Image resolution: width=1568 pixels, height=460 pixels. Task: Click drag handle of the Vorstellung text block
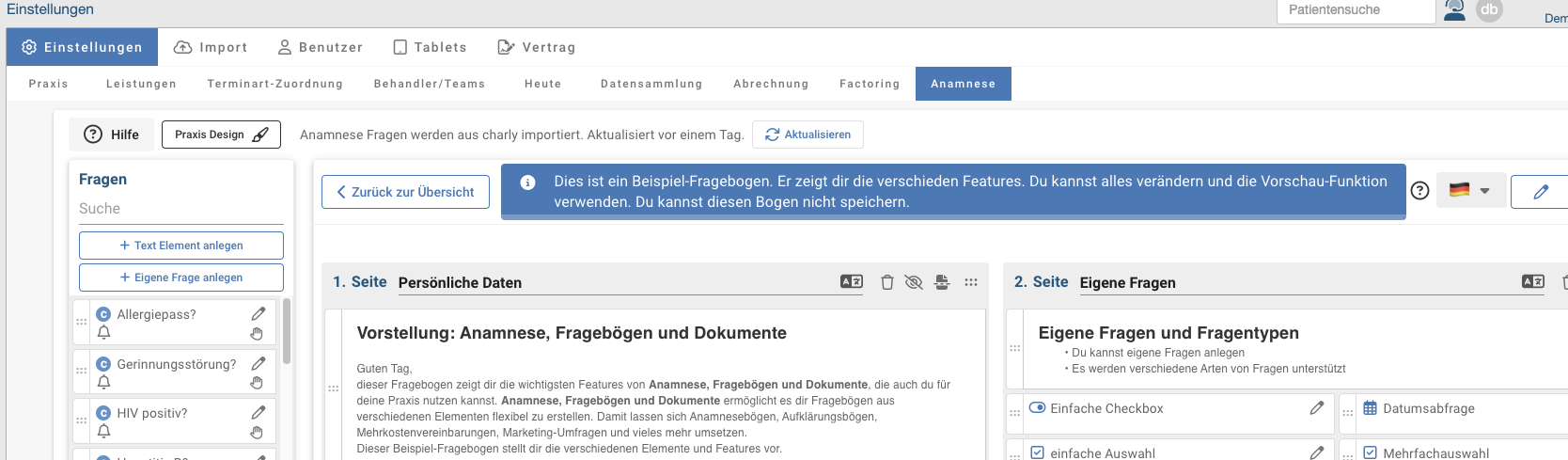334,389
